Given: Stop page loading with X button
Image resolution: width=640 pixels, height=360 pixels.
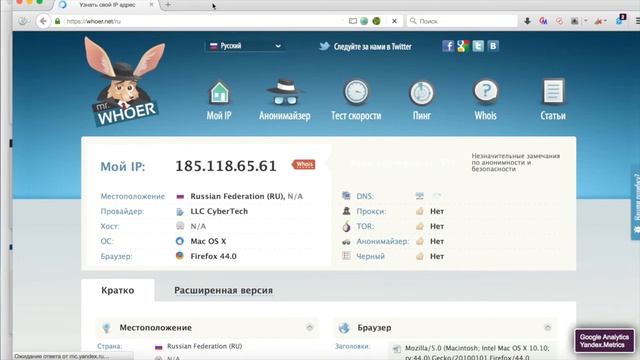Looking at the screenshot, I should 394,21.
